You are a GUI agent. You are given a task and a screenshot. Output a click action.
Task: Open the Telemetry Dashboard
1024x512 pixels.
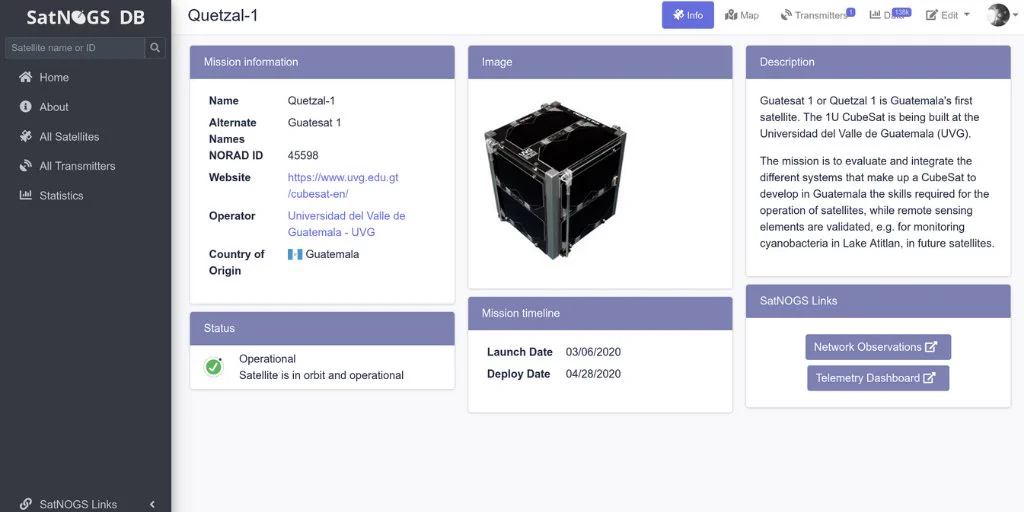pos(878,378)
